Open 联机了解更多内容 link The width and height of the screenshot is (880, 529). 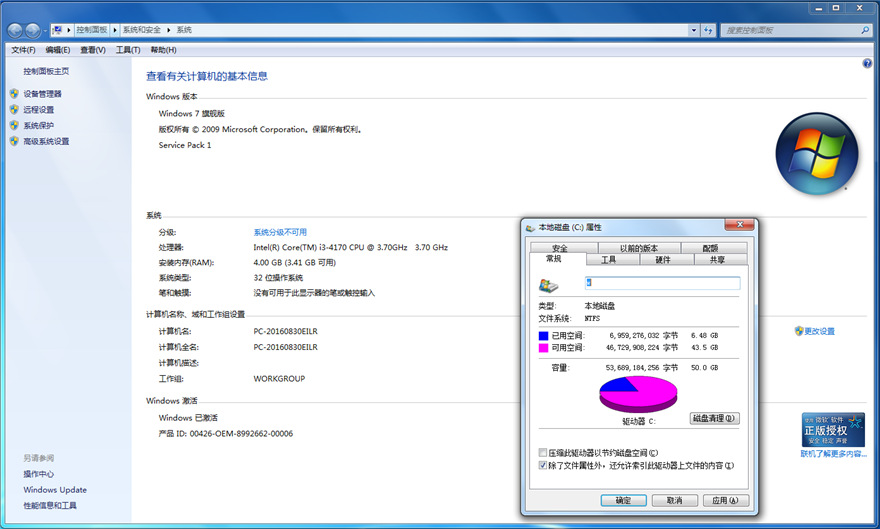(833, 454)
